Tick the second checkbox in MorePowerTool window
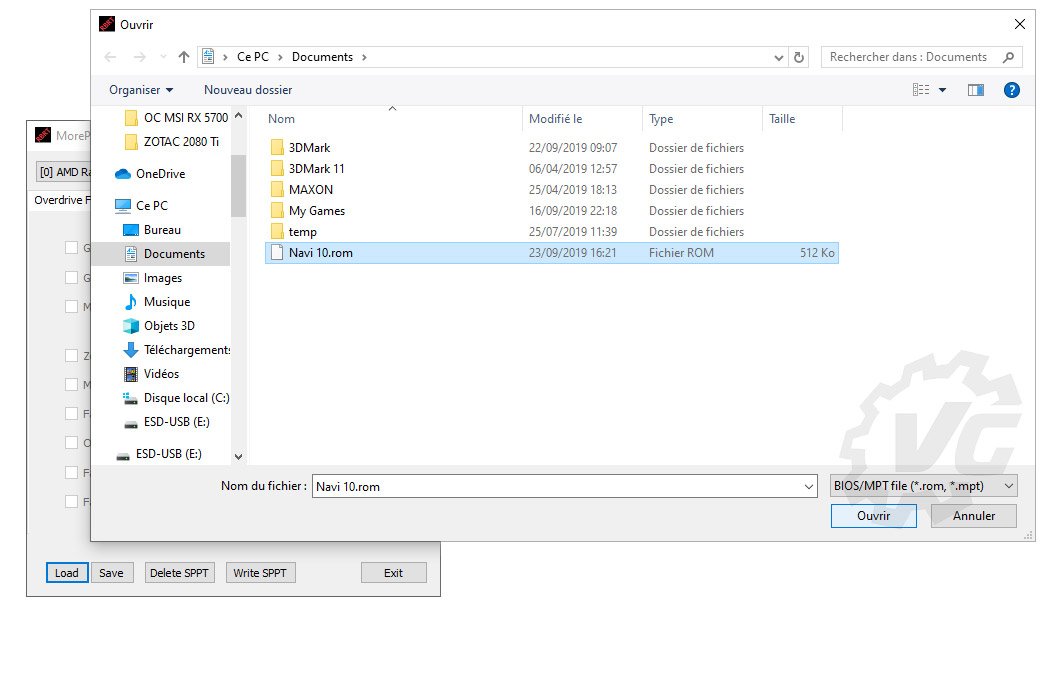Viewport: 1045px width, 680px height. (x=71, y=278)
